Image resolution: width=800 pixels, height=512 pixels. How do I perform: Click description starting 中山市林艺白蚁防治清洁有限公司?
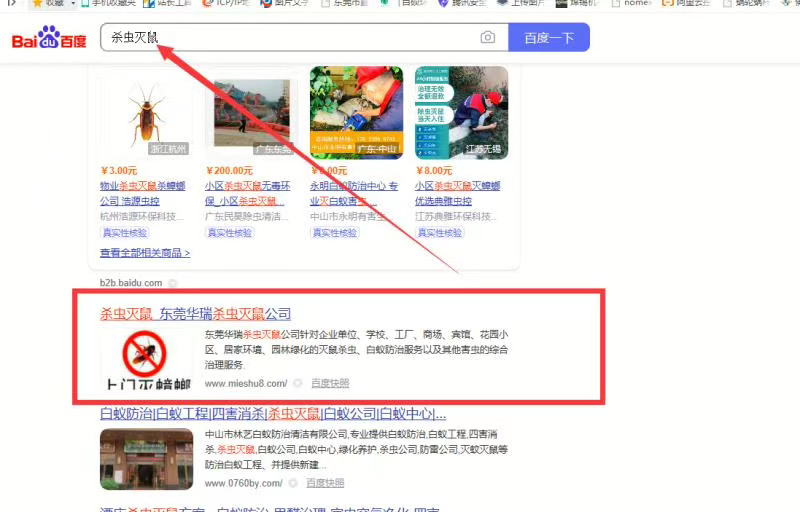pyautogui.click(x=356, y=449)
